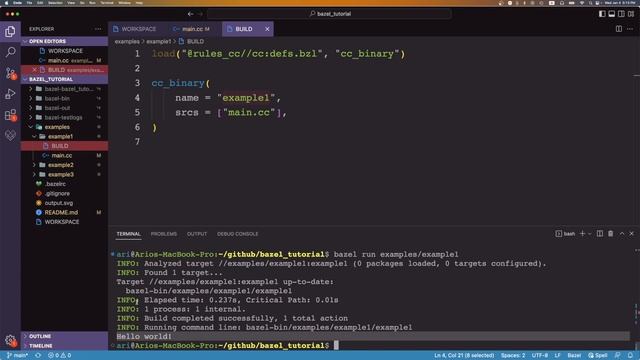Expand the bazel-bazel_tutorial folder
Screen dimensions: 640x360
tap(64, 89)
